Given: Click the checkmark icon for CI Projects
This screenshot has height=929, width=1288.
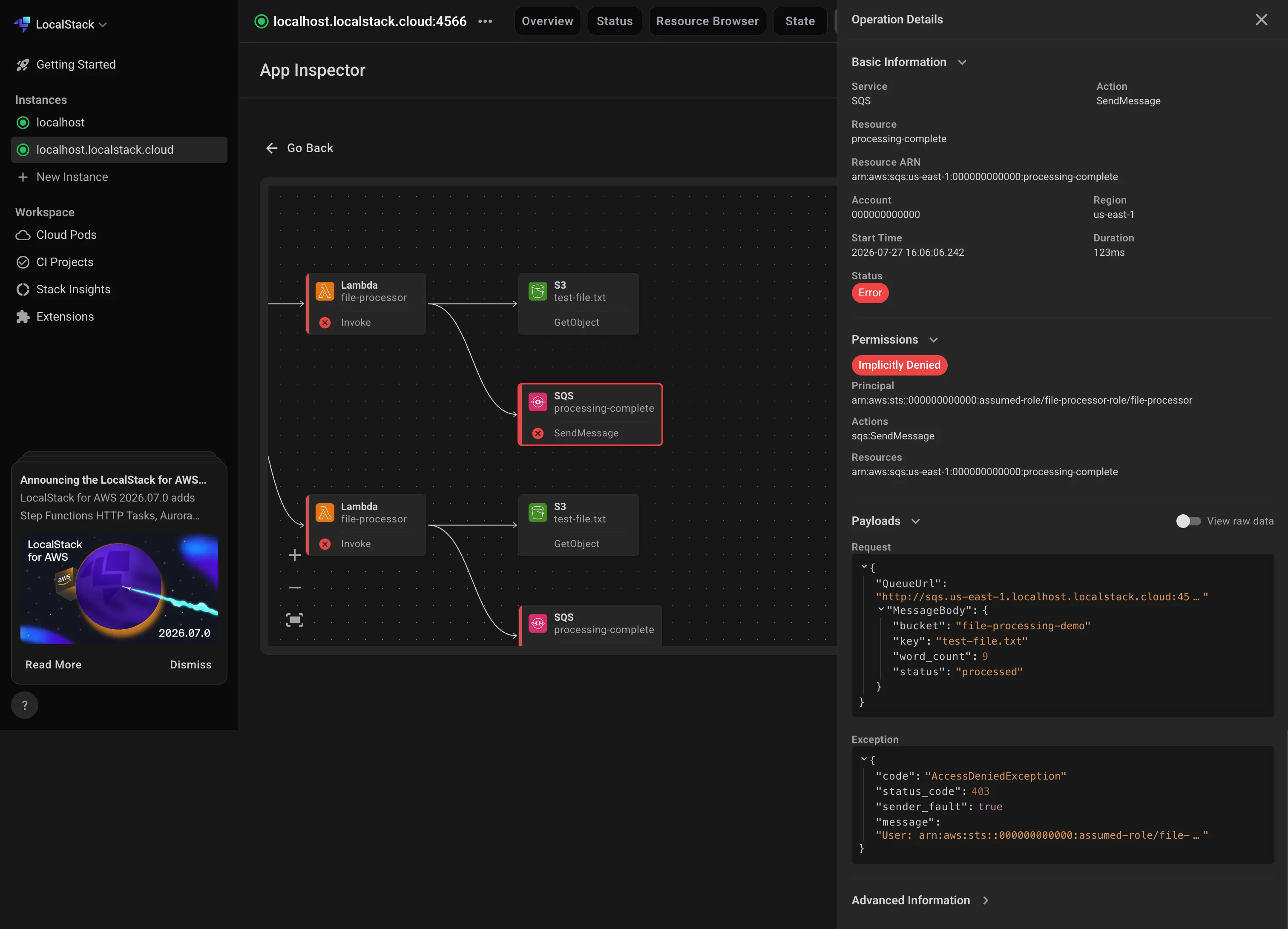Looking at the screenshot, I should (23, 262).
